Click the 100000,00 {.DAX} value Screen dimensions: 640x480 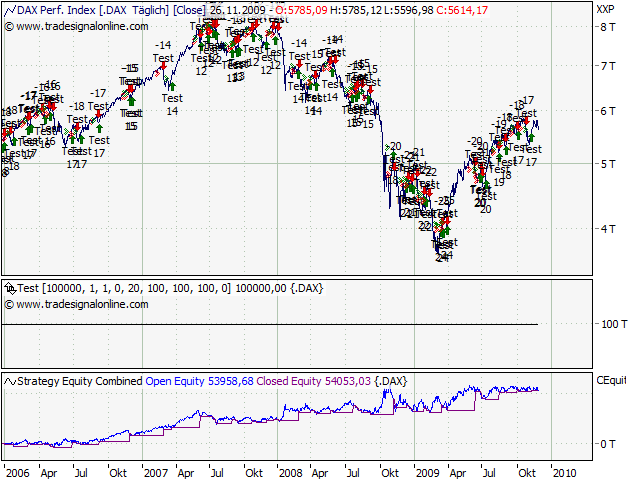pos(280,289)
